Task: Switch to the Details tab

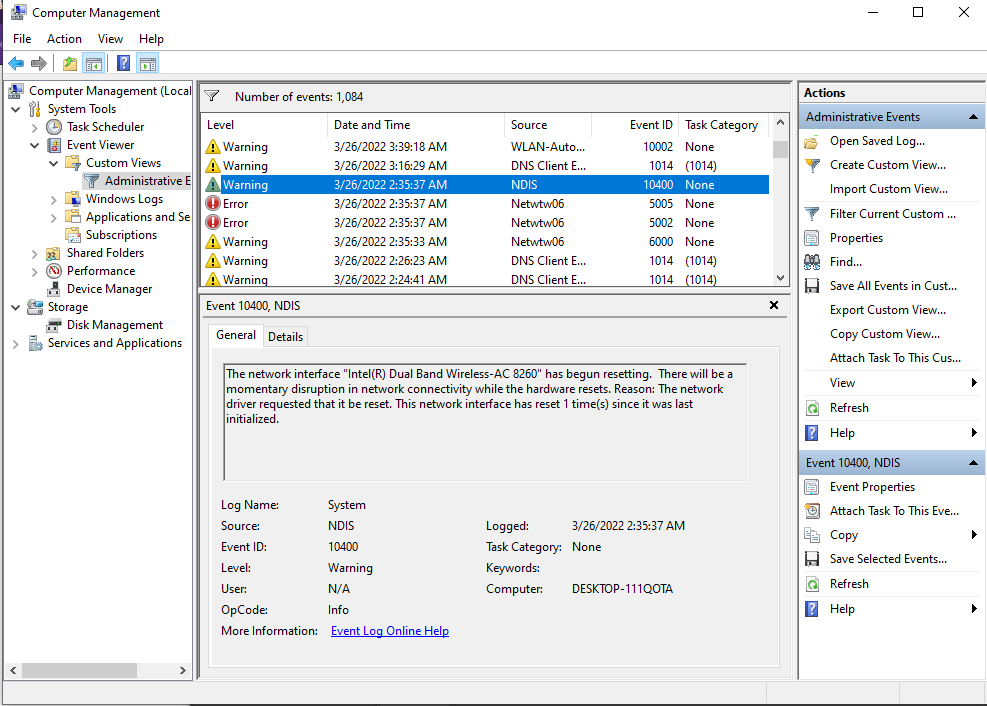Action: [285, 336]
